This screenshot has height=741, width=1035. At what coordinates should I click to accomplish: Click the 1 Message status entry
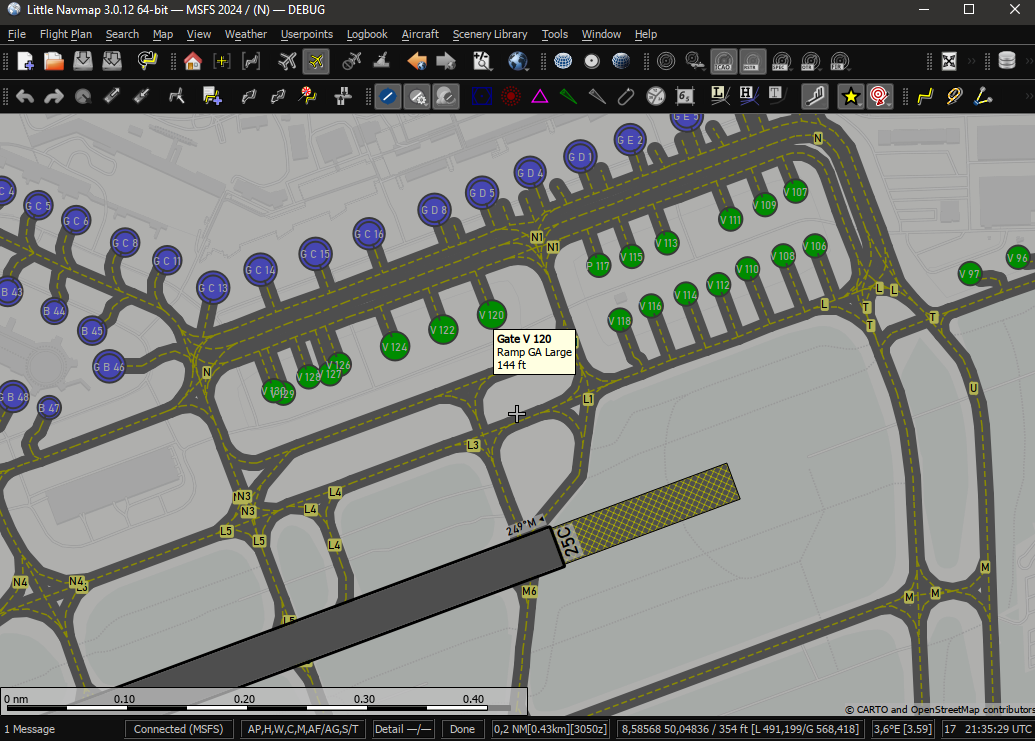pyautogui.click(x=30, y=729)
